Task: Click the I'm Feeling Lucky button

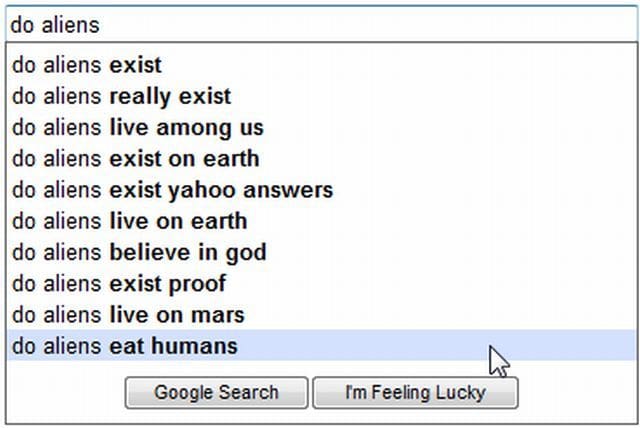Action: (x=415, y=393)
